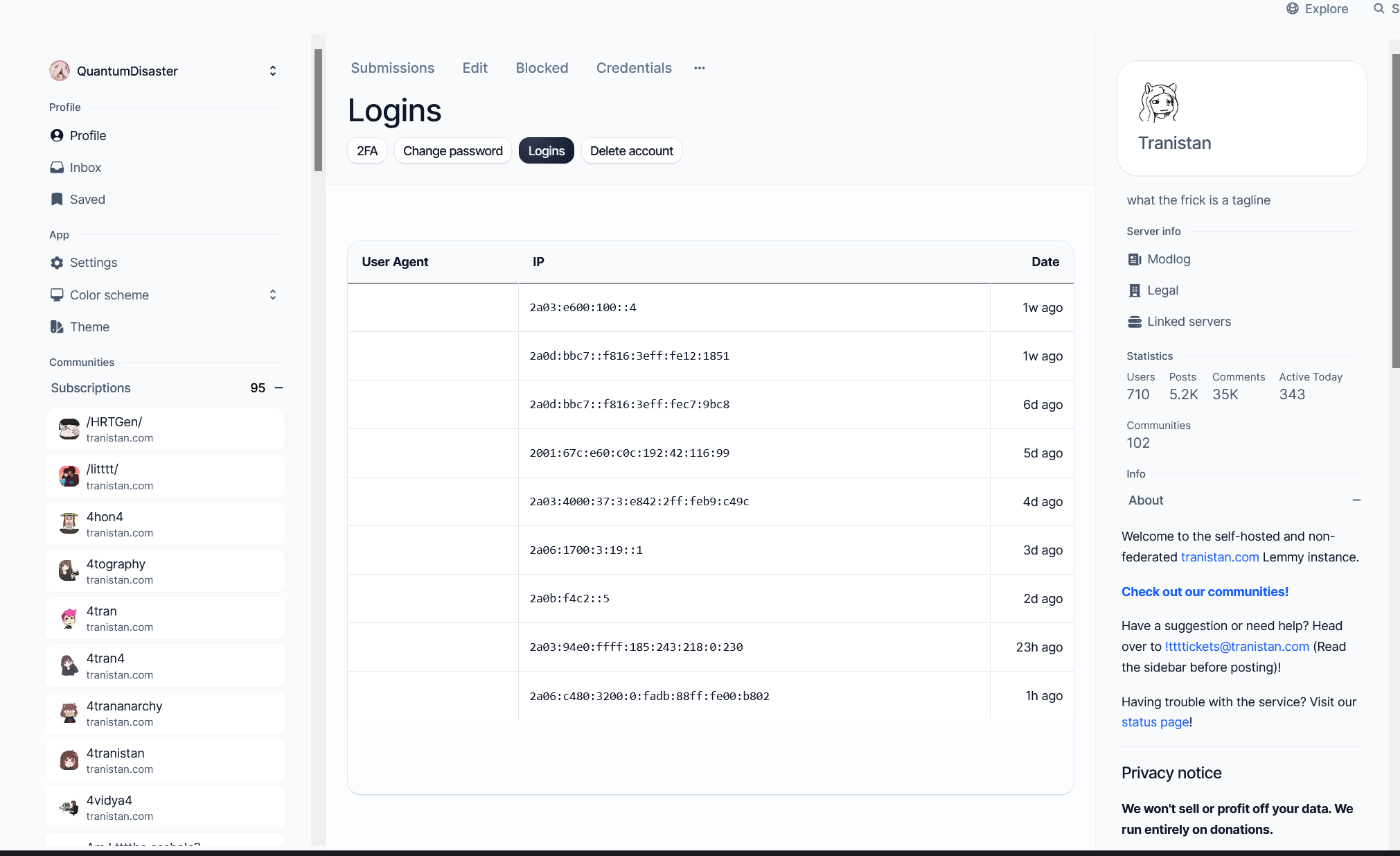Click the Delete account button
This screenshot has width=1400, height=856.
631,151
